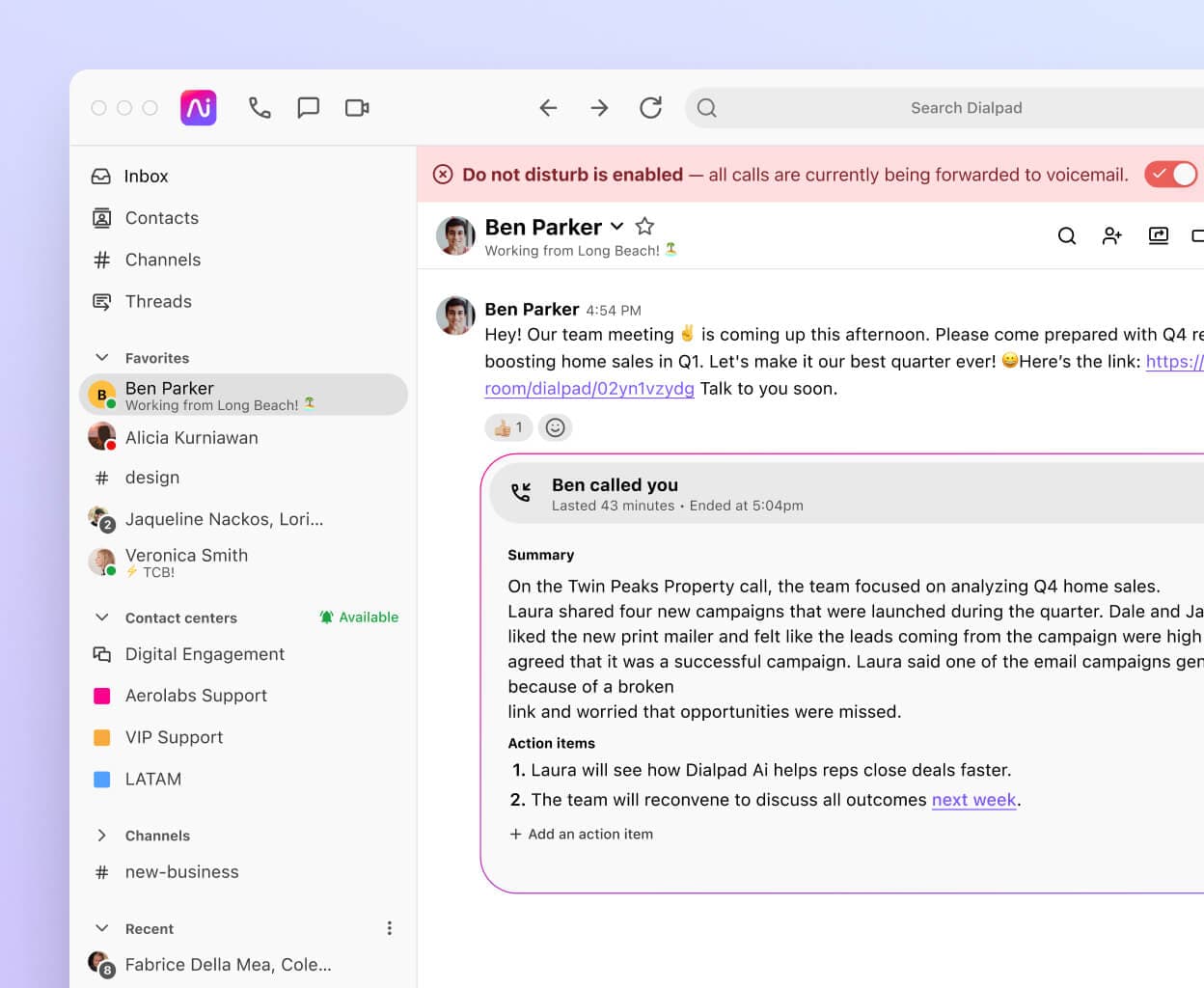Start a video meeting via camera icon
This screenshot has height=988, width=1204.
tap(357, 108)
